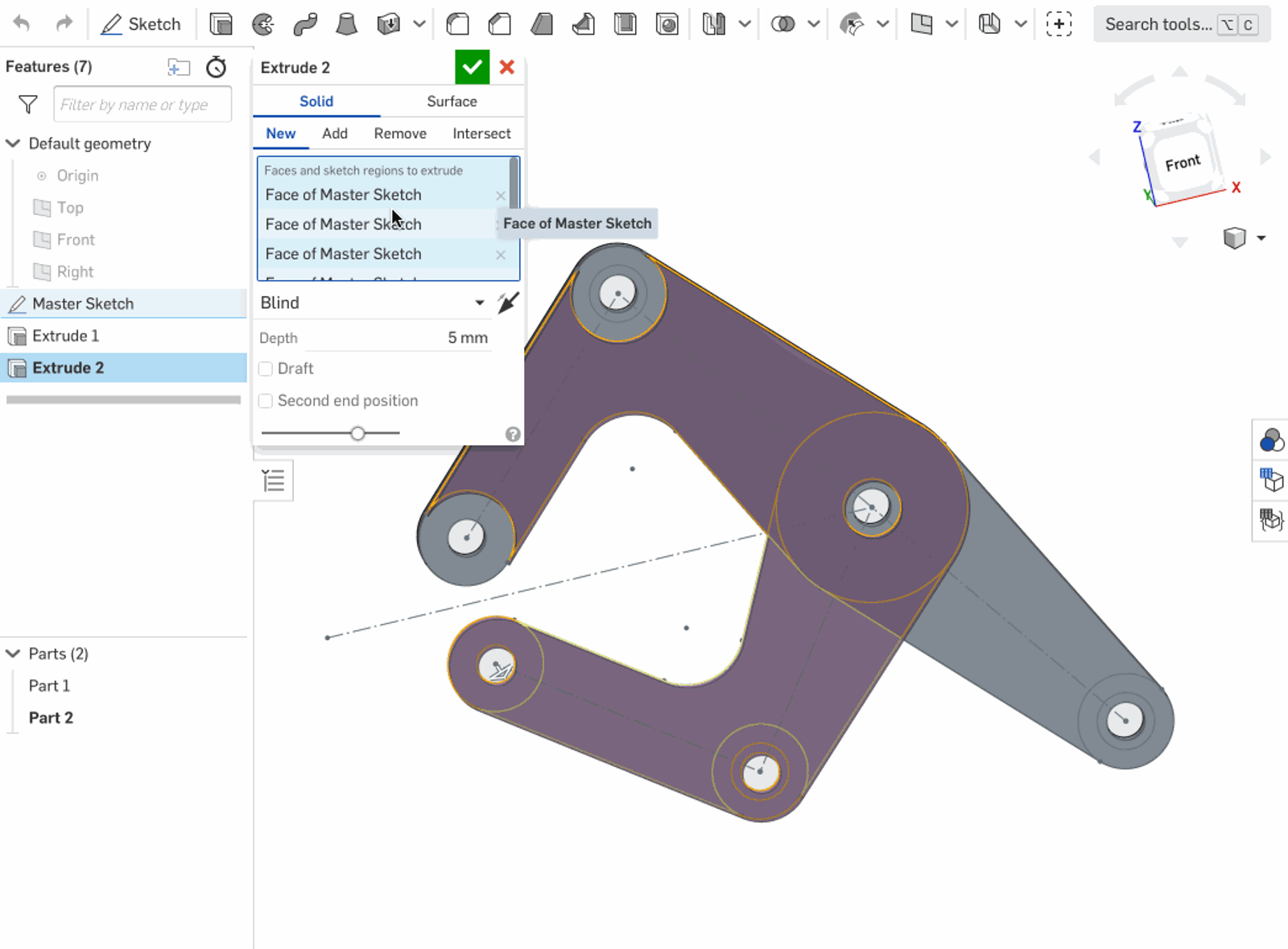Enable the Draft checkbox
Image resolution: width=1288 pixels, height=949 pixels.
[266, 369]
